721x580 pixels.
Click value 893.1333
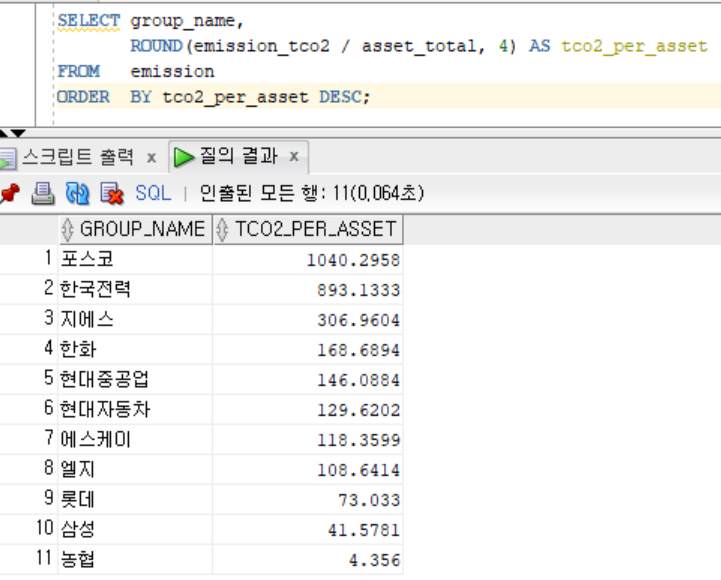(359, 290)
